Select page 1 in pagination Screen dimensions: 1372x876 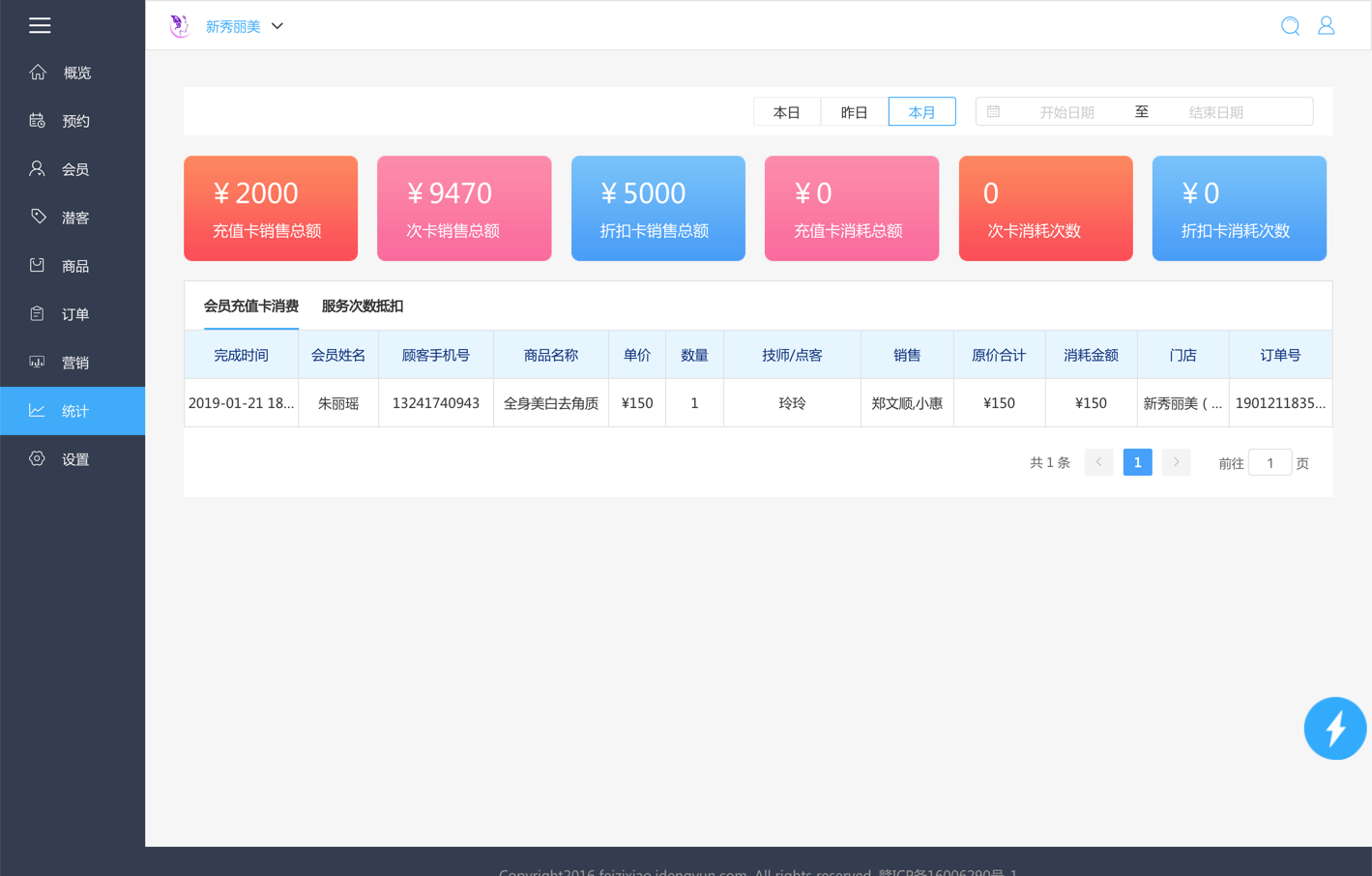(x=1138, y=462)
